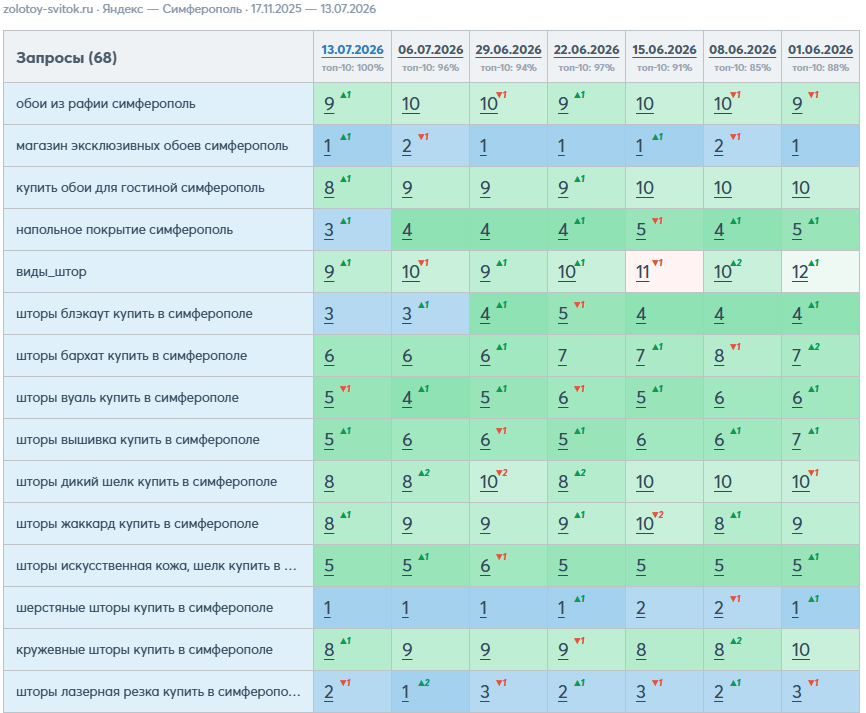The width and height of the screenshot is (866, 713).
Task: Select the 22.06.2026 date header
Action: pyautogui.click(x=587, y=50)
